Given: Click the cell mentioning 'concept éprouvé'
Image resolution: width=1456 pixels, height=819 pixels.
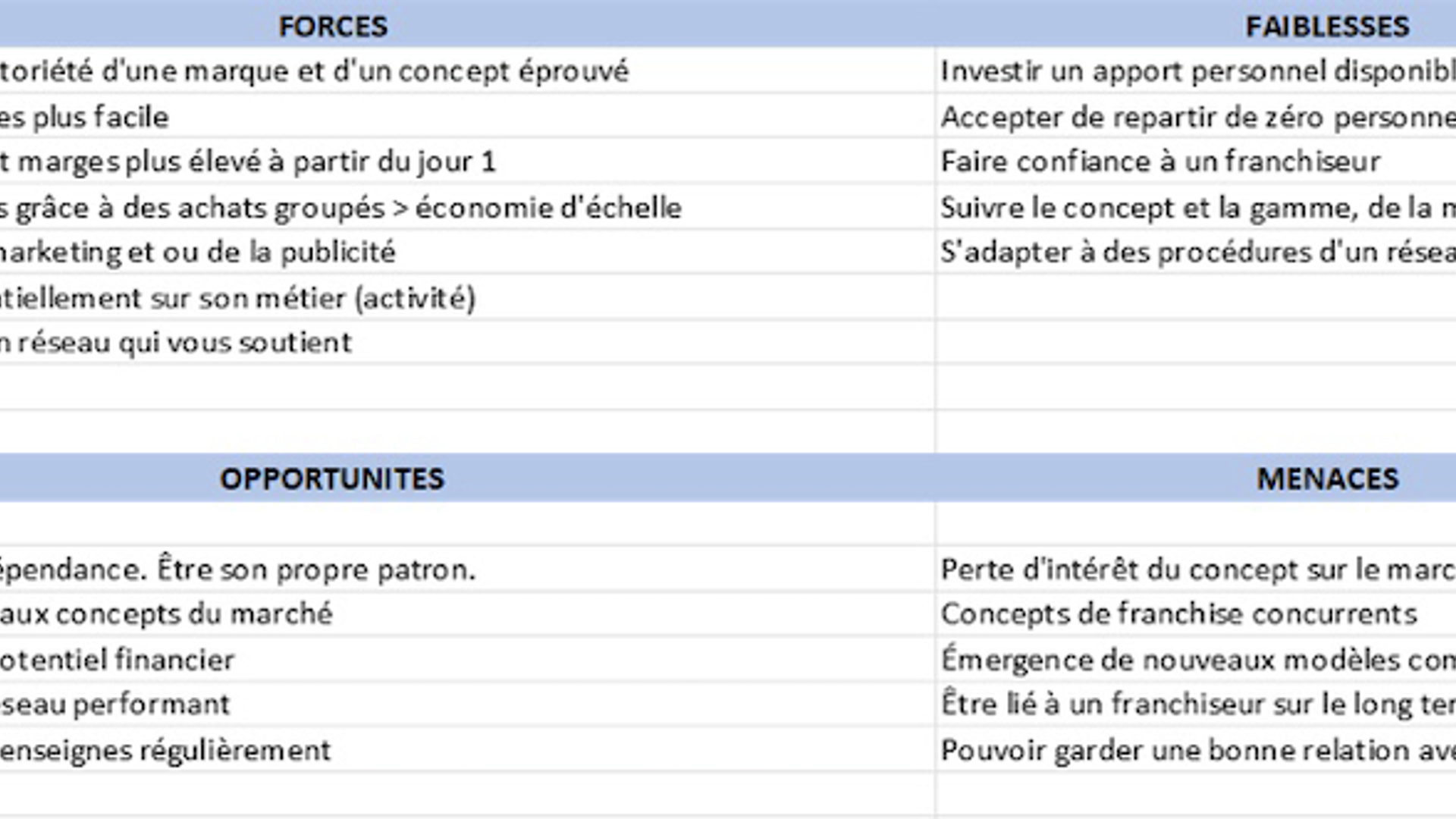Looking at the screenshot, I should point(466,71).
